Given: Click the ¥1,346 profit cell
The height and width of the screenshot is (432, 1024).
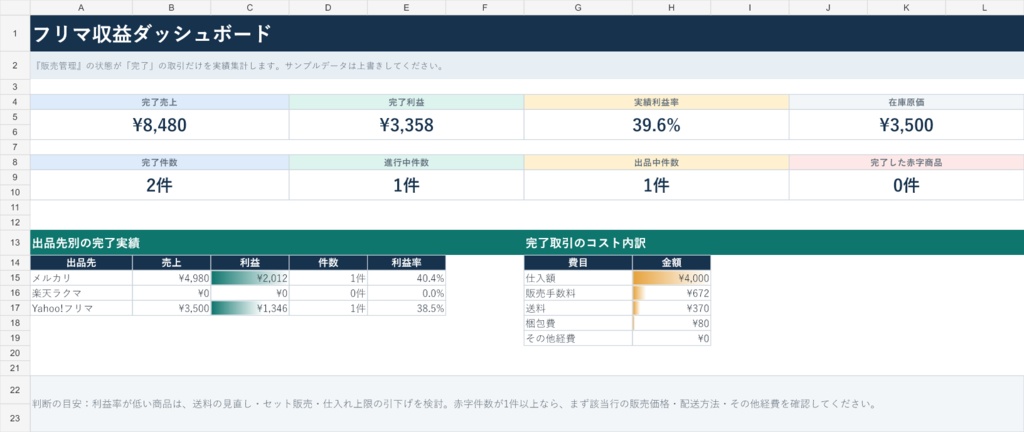Looking at the screenshot, I should (x=249, y=308).
